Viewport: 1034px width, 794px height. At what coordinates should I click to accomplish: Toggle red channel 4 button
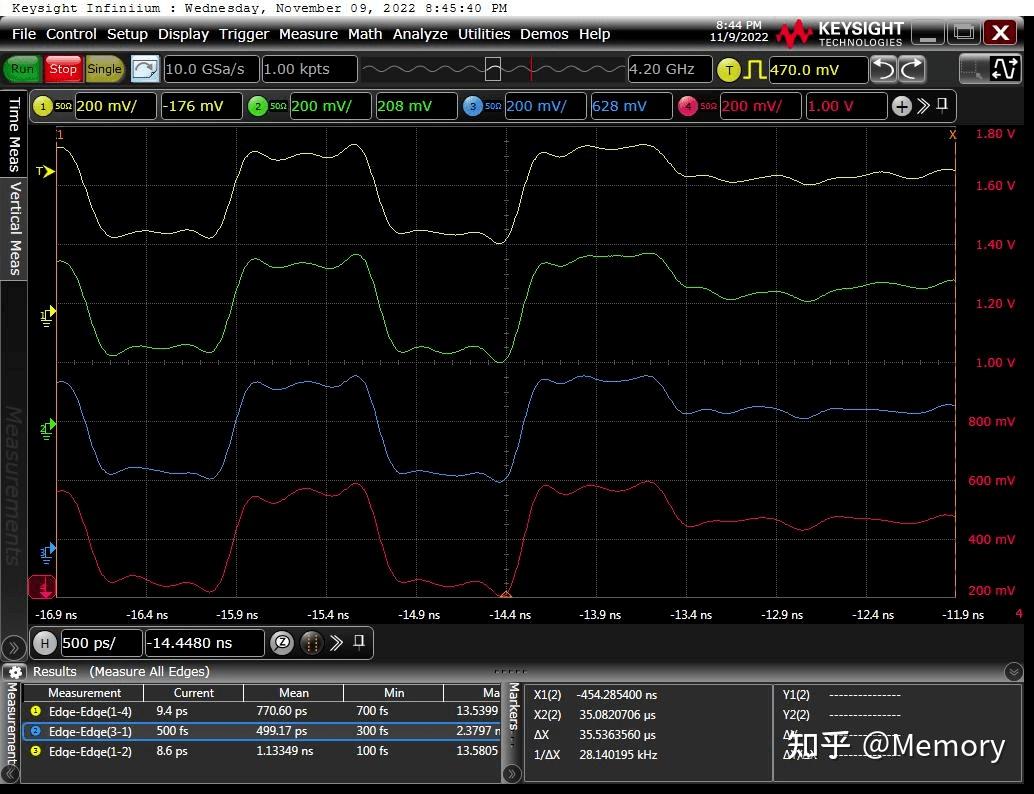[688, 106]
